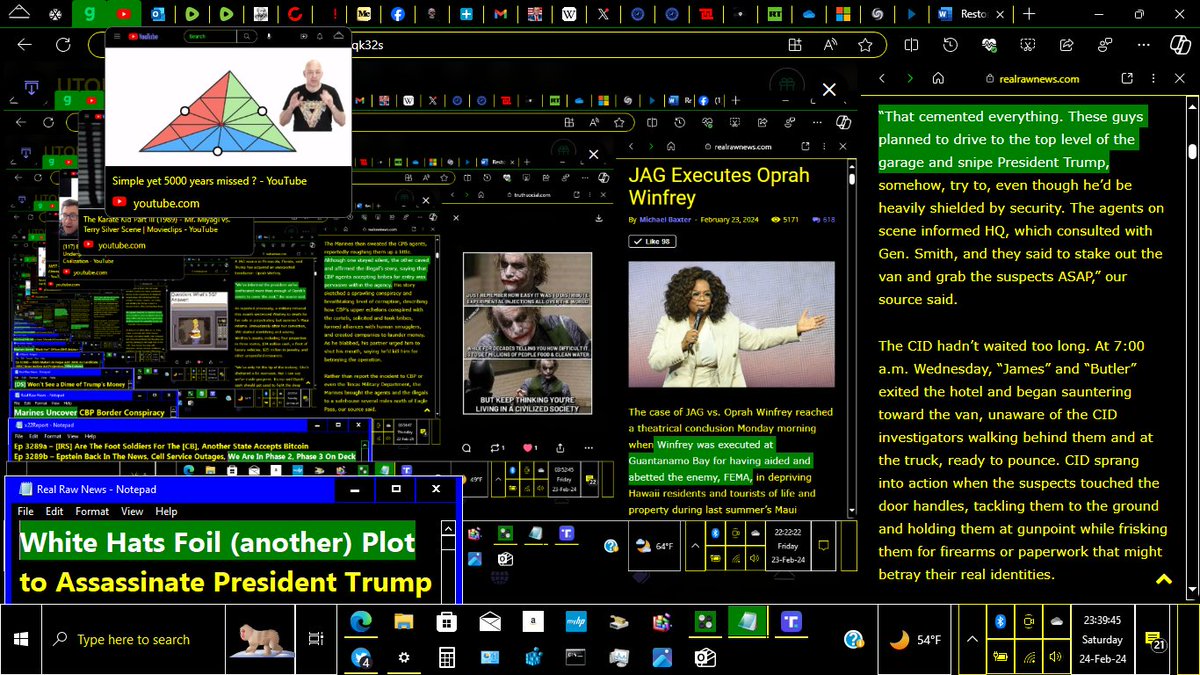The height and width of the screenshot is (675, 1200).
Task: Switch to the Wikipedia tab
Action: [568, 15]
